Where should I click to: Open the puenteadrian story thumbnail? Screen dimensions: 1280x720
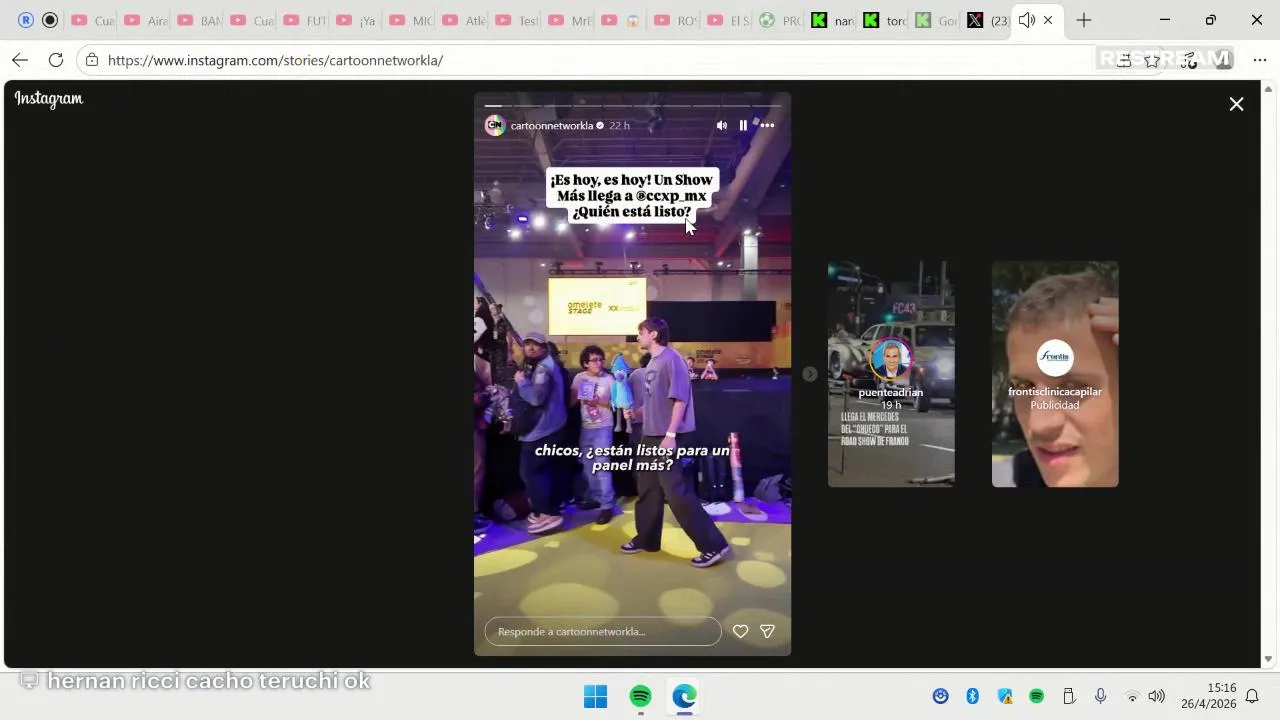(x=891, y=374)
